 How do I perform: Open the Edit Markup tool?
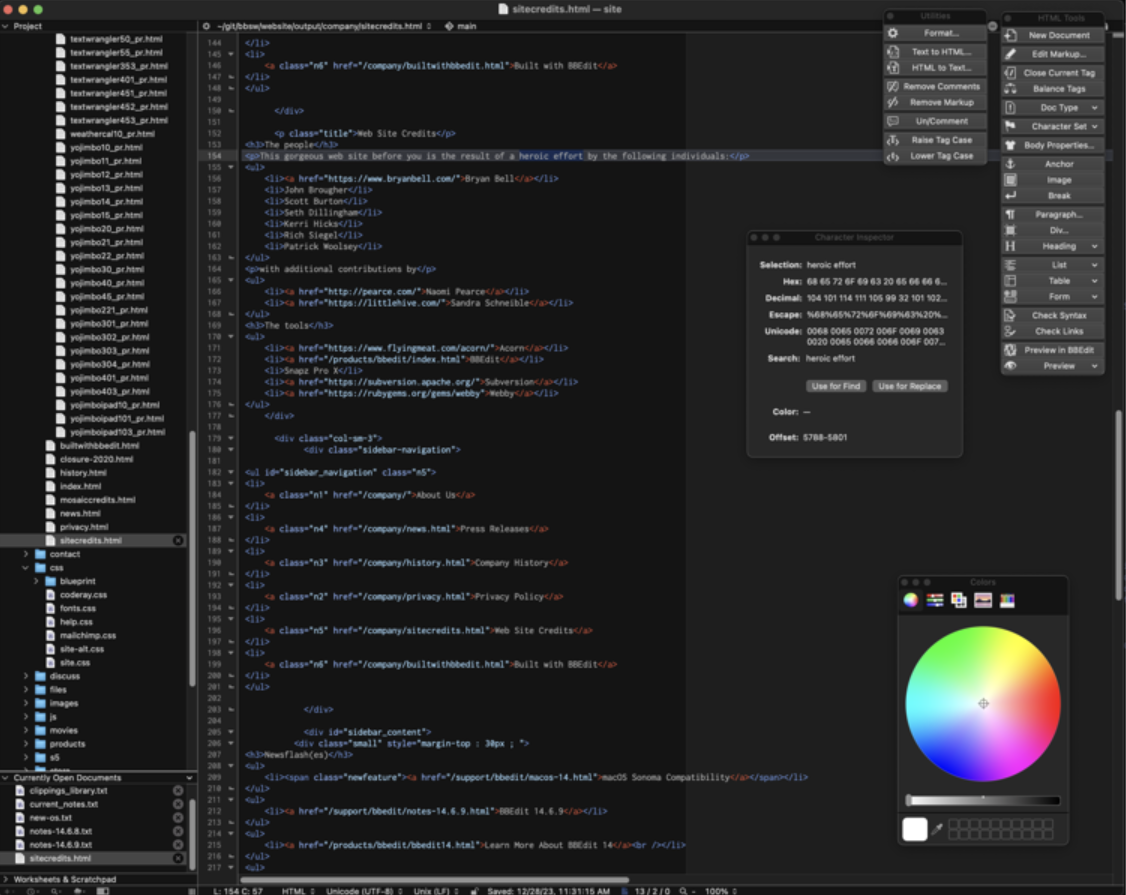1055,54
